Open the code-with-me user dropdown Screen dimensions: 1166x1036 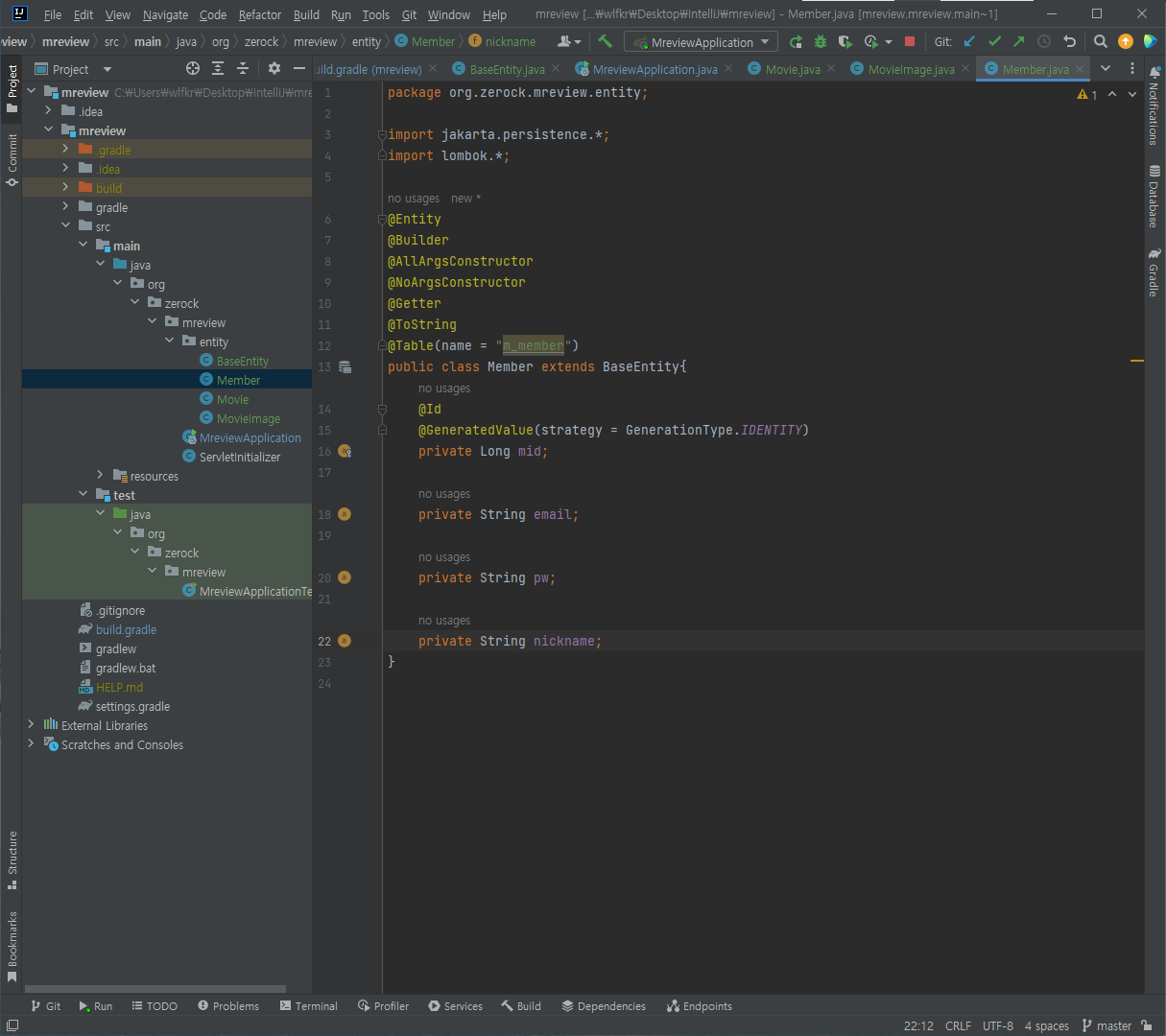pos(570,41)
